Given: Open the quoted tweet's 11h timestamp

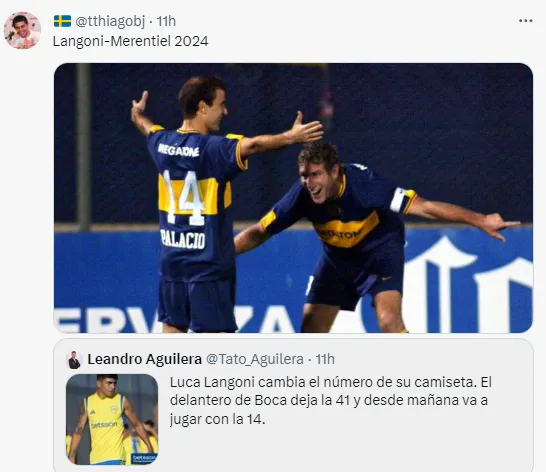Looking at the screenshot, I should tap(325, 359).
